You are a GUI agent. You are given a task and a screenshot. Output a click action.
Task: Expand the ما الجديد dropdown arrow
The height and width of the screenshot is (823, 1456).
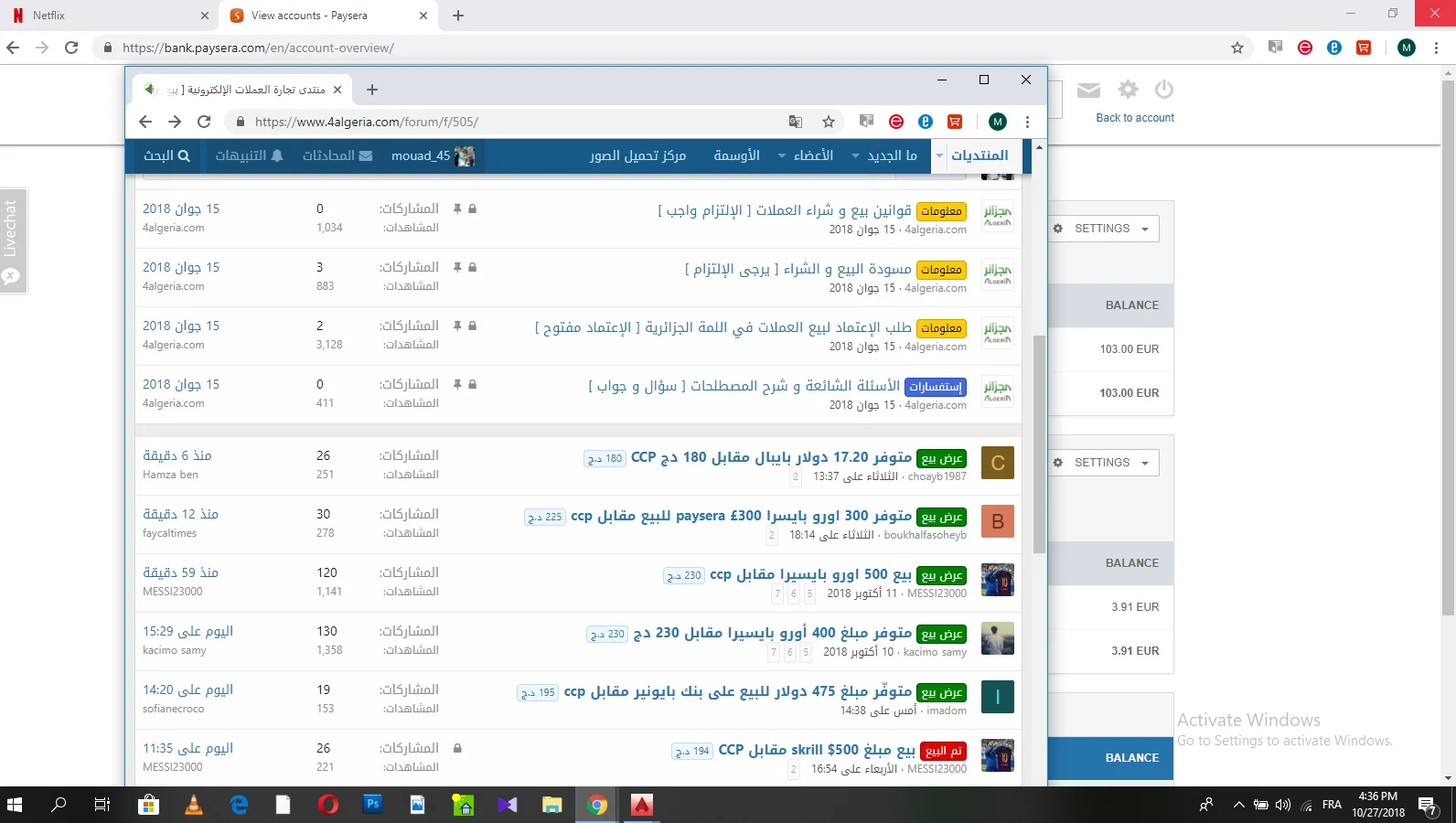click(x=856, y=155)
